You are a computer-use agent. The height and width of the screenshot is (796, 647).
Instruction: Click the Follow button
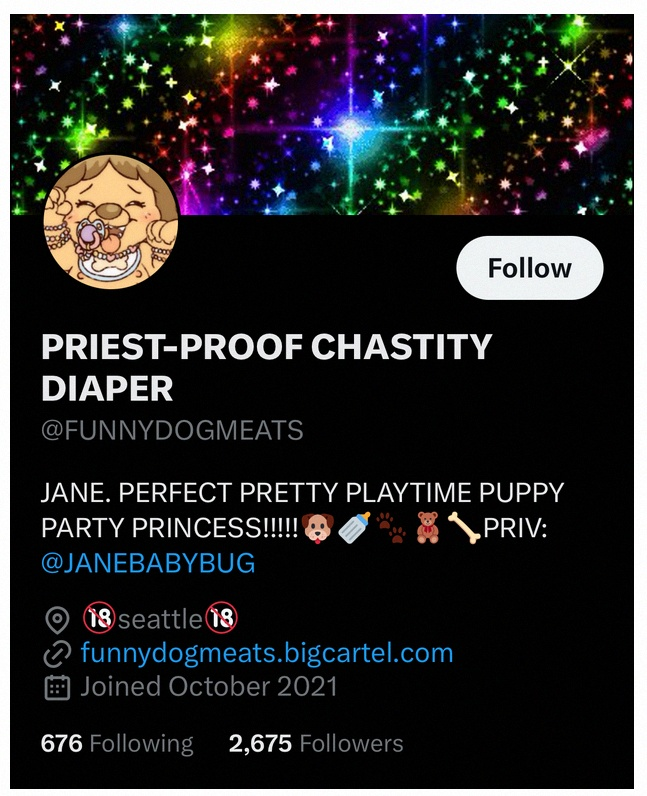(x=530, y=268)
